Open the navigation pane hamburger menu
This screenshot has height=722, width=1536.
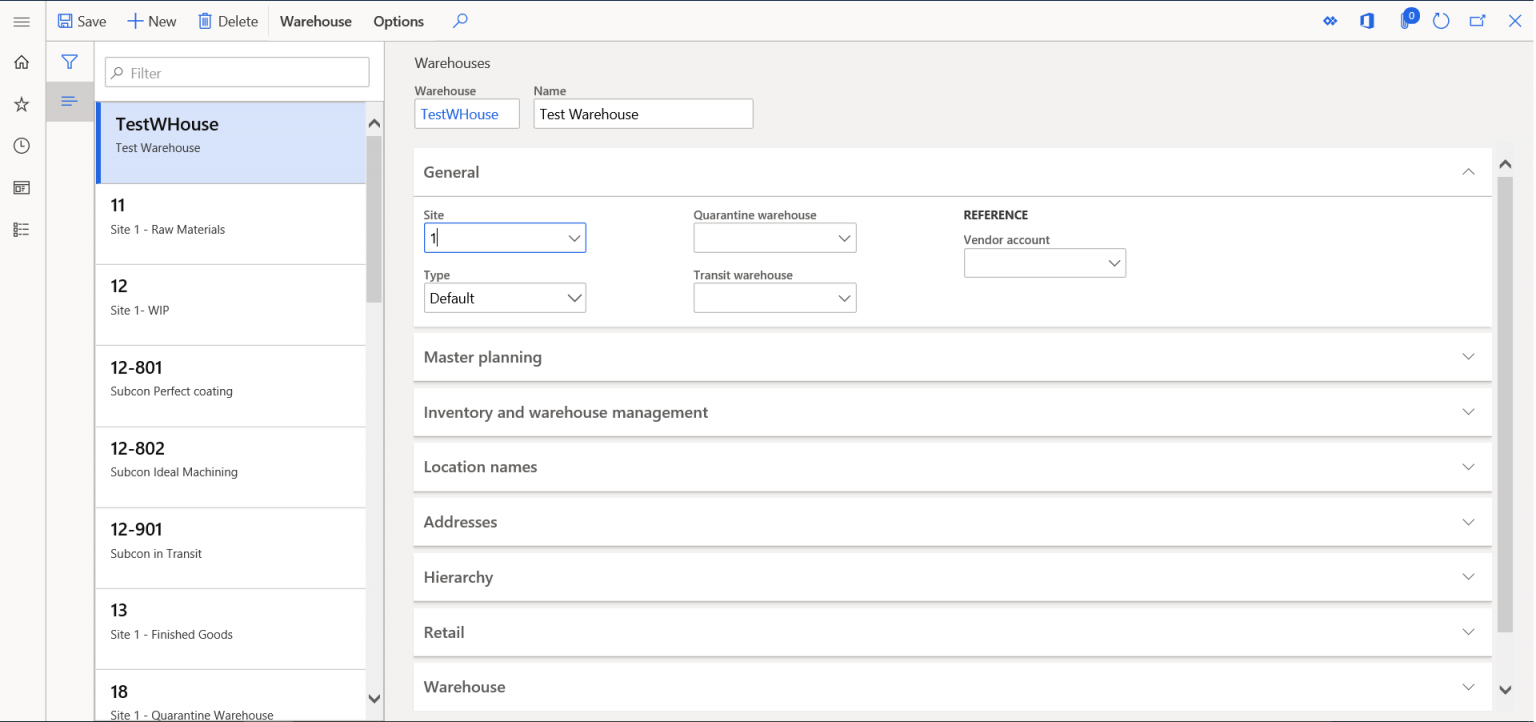[x=21, y=20]
